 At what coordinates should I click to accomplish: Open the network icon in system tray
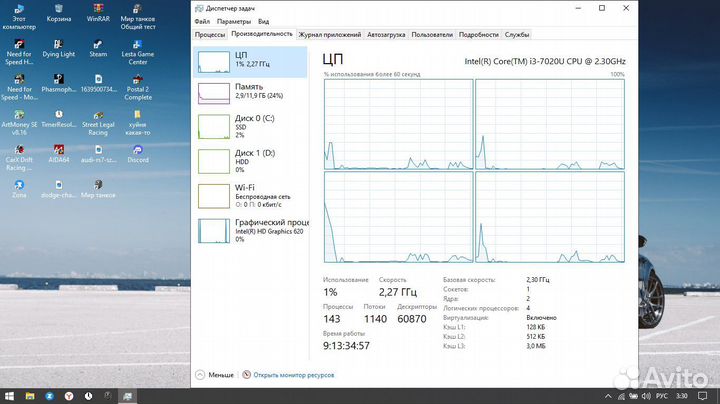tap(621, 396)
